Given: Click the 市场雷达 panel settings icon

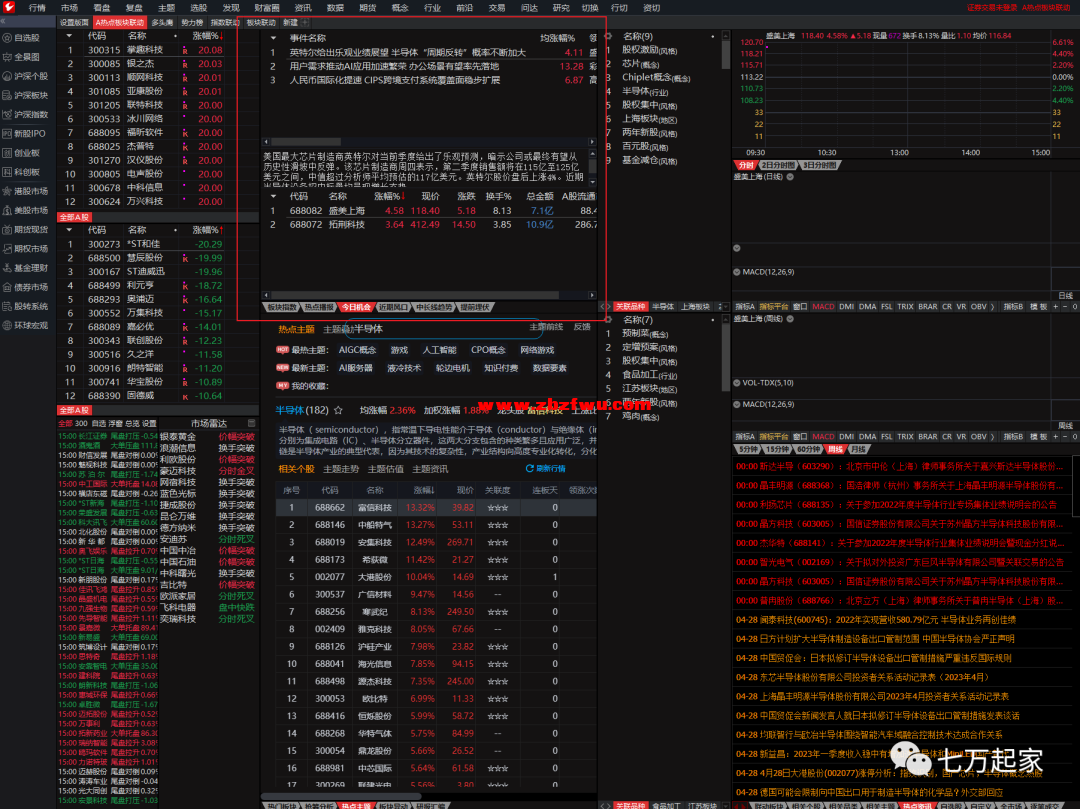Looking at the screenshot, I should [x=251, y=423].
